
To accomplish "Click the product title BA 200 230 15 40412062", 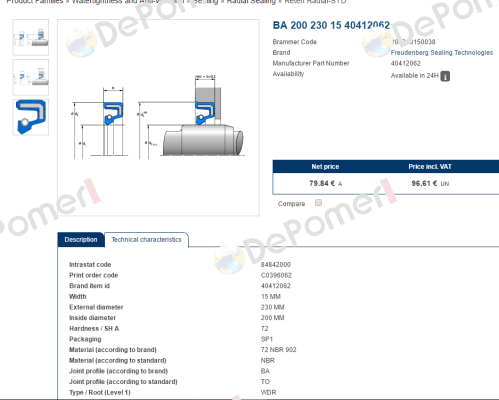I will coord(331,25).
